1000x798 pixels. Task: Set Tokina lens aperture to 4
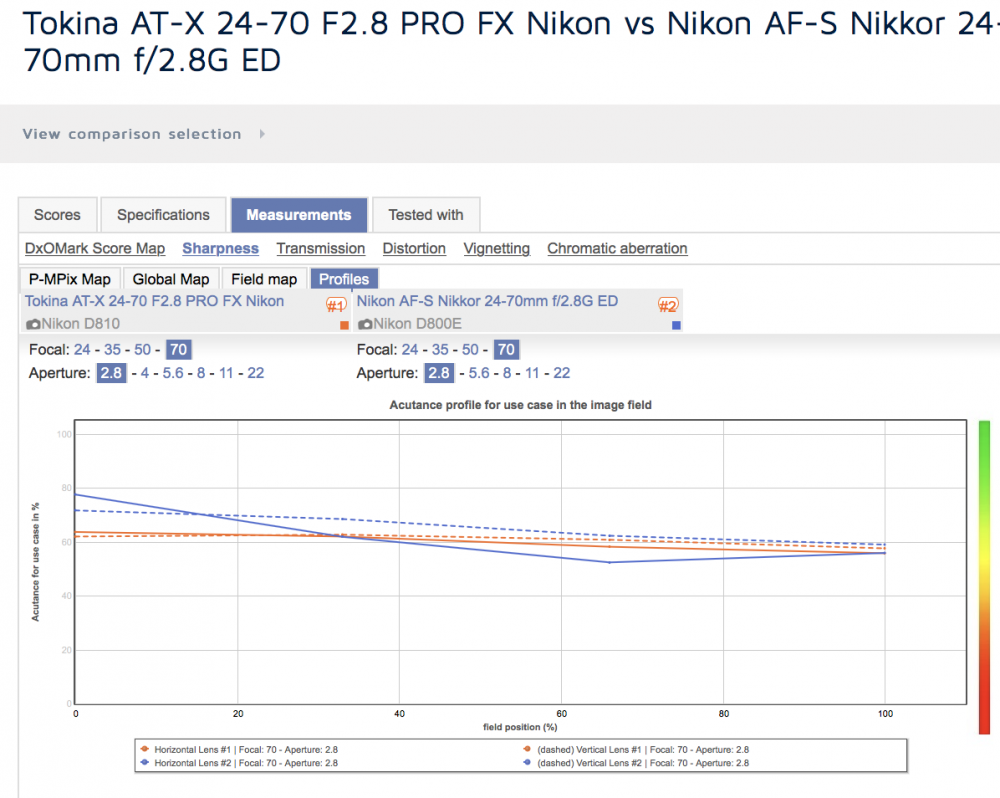(145, 373)
